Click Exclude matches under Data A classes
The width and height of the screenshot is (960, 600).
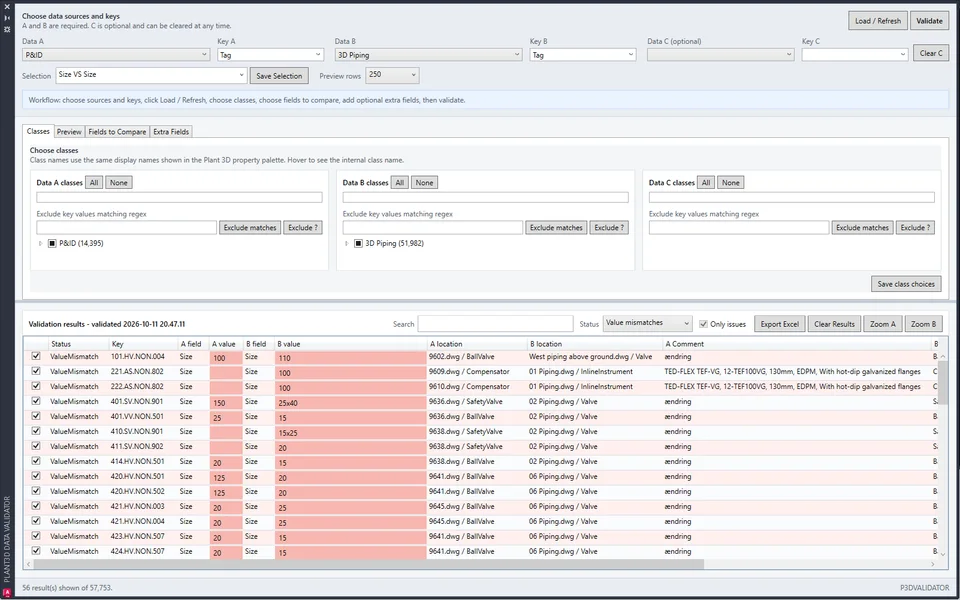point(250,228)
